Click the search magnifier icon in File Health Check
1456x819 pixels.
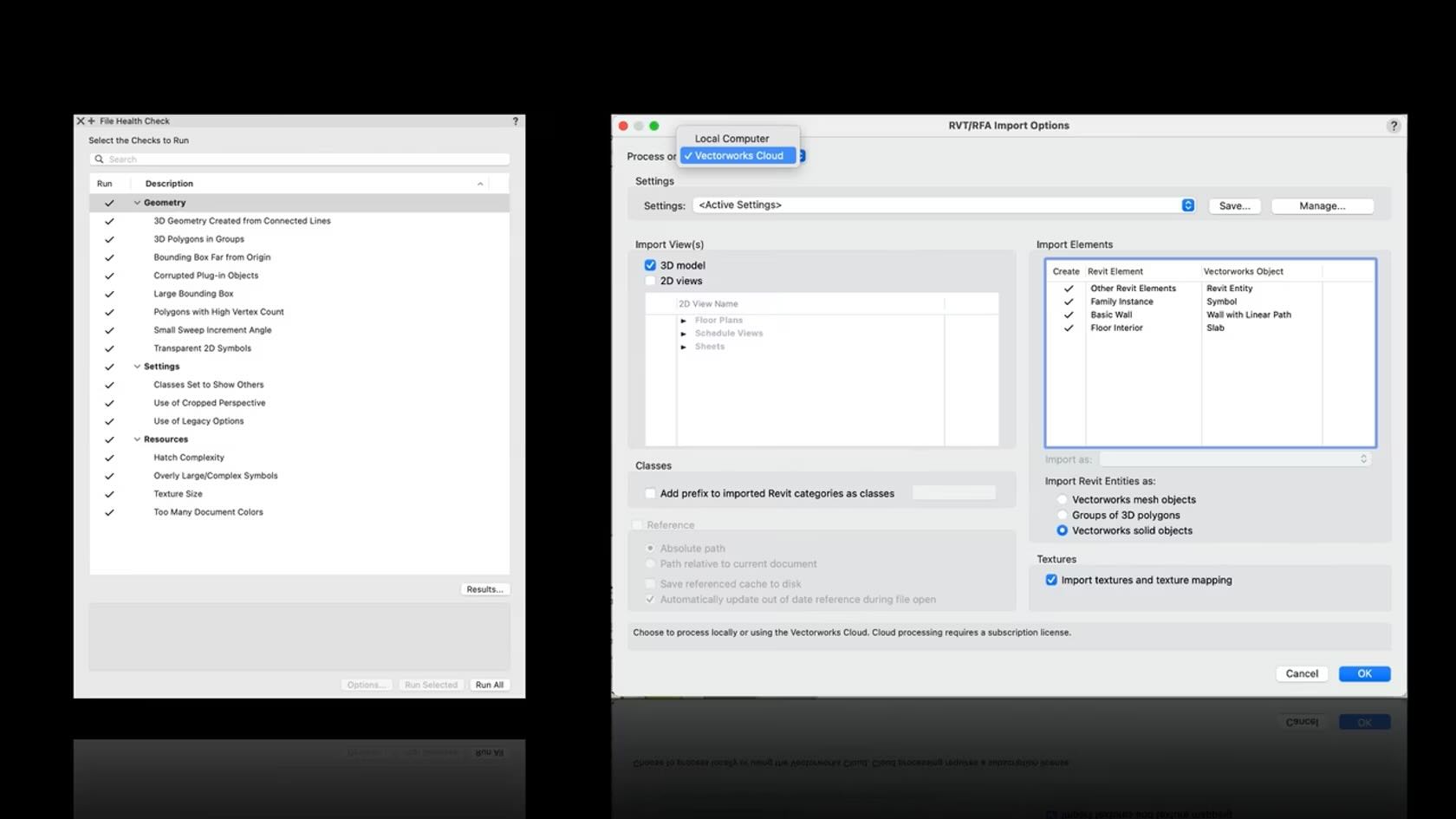pyautogui.click(x=100, y=159)
